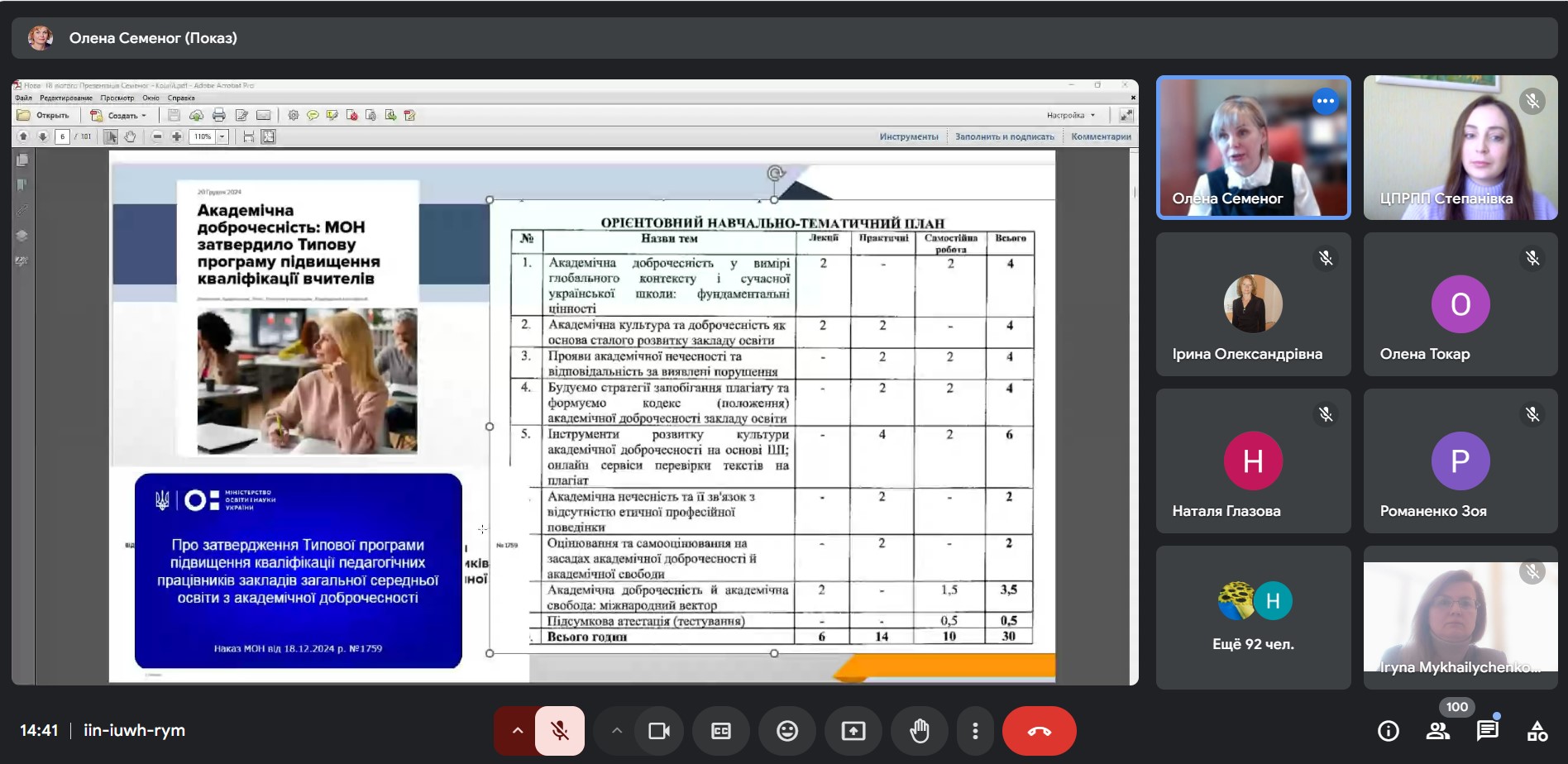This screenshot has height=764, width=1568.
Task: Expand the Создать dropdown
Action: click(x=118, y=115)
